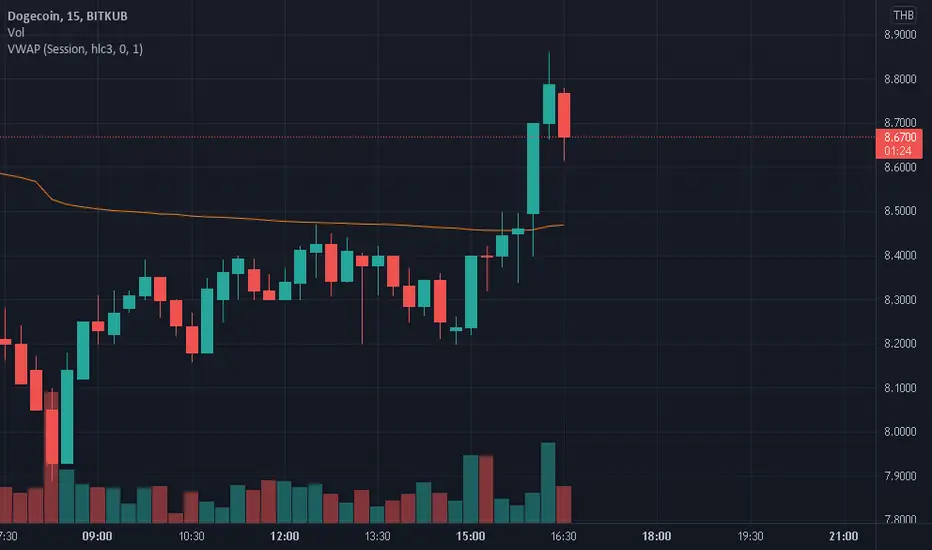Click the 15:00 time axis label
This screenshot has height=550, width=932.
(470, 536)
